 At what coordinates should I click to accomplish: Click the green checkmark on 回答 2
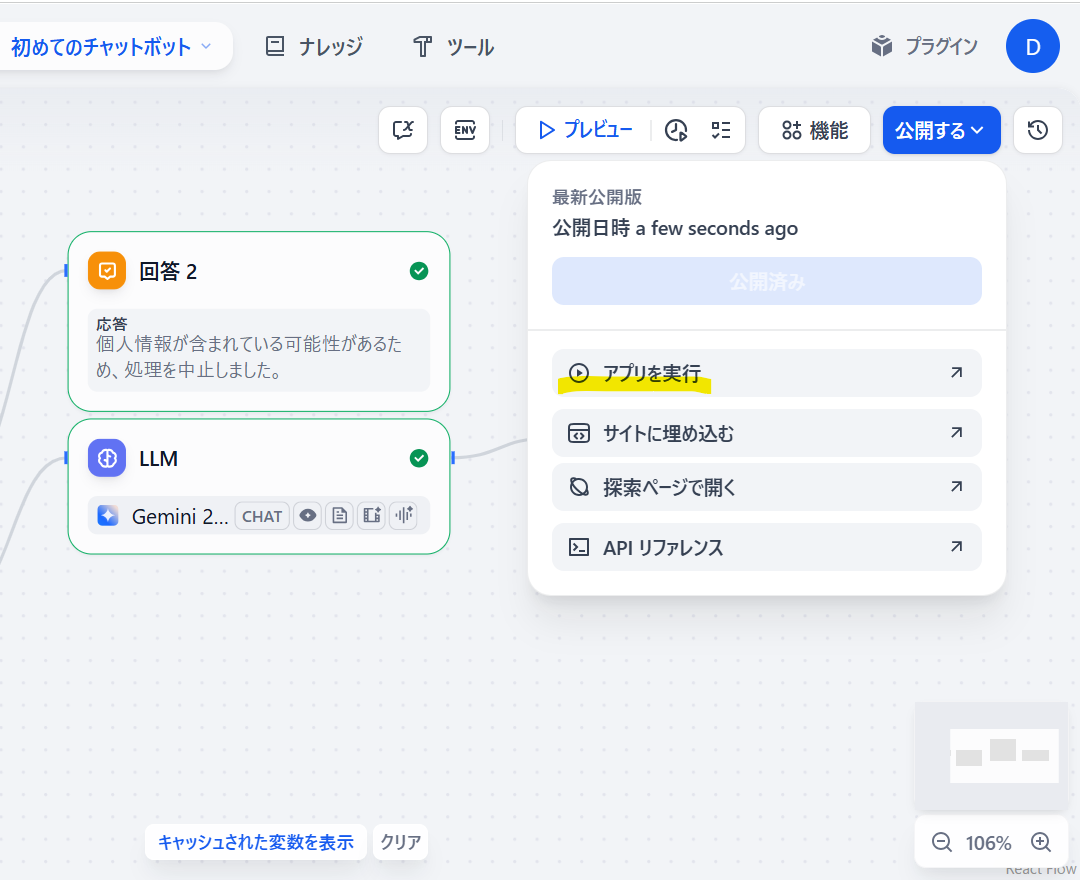coord(419,271)
